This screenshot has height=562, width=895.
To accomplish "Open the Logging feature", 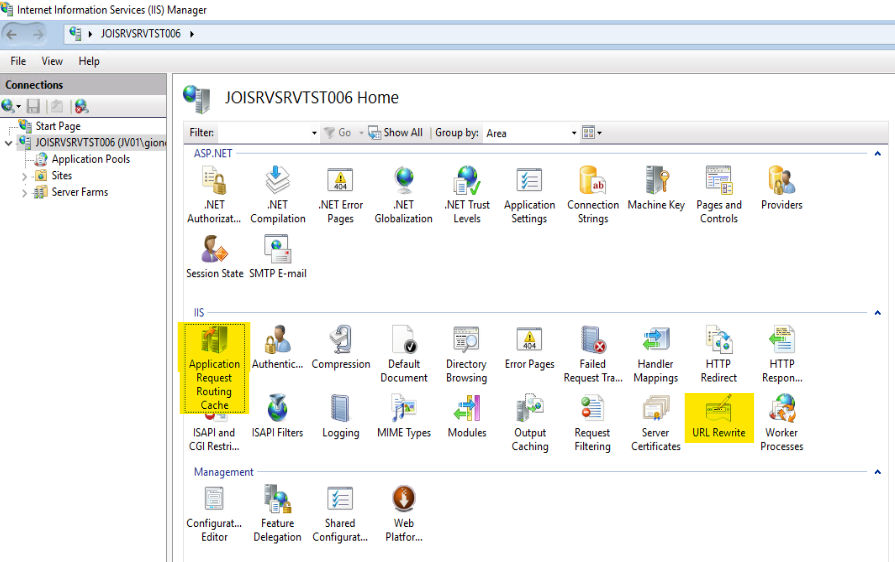I will [x=341, y=417].
